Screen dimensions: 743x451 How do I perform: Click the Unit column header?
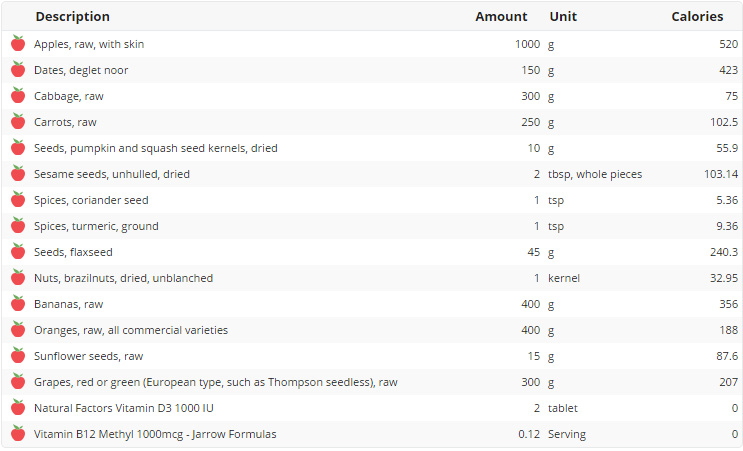[x=563, y=17]
